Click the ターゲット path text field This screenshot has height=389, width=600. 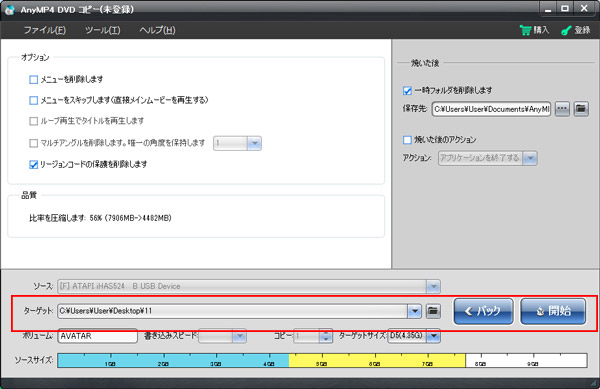[x=233, y=311]
